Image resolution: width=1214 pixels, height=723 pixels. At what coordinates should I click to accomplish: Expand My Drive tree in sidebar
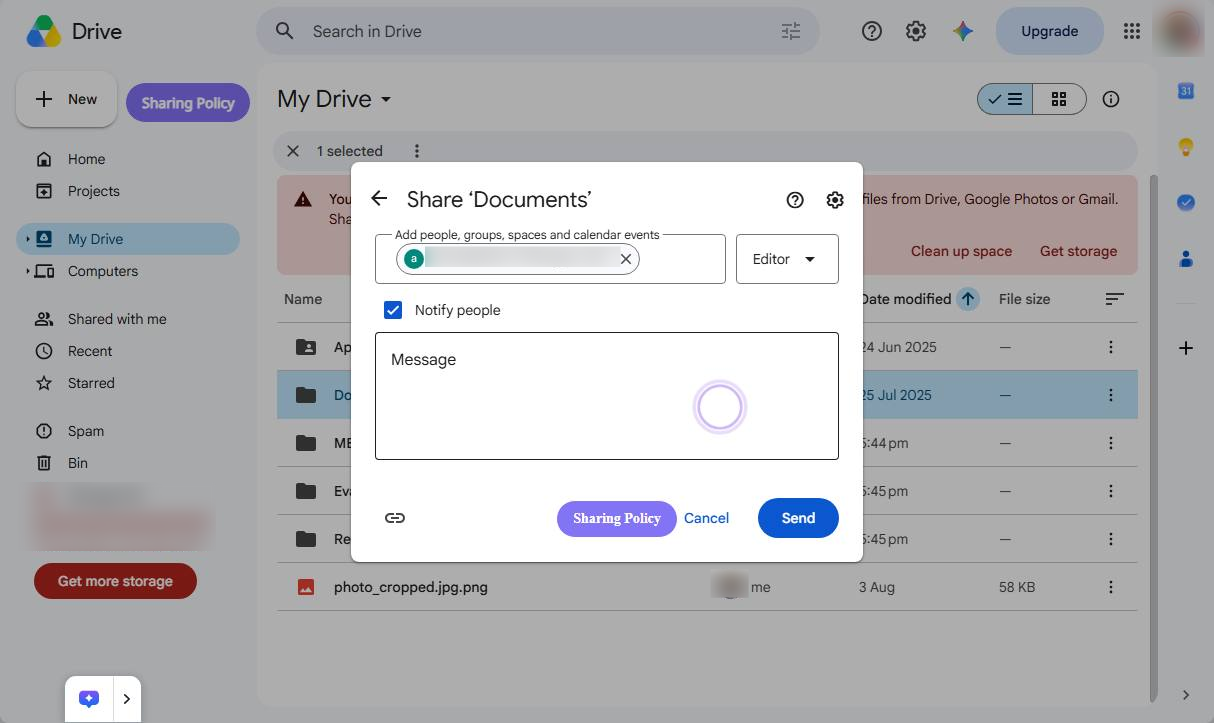28,239
